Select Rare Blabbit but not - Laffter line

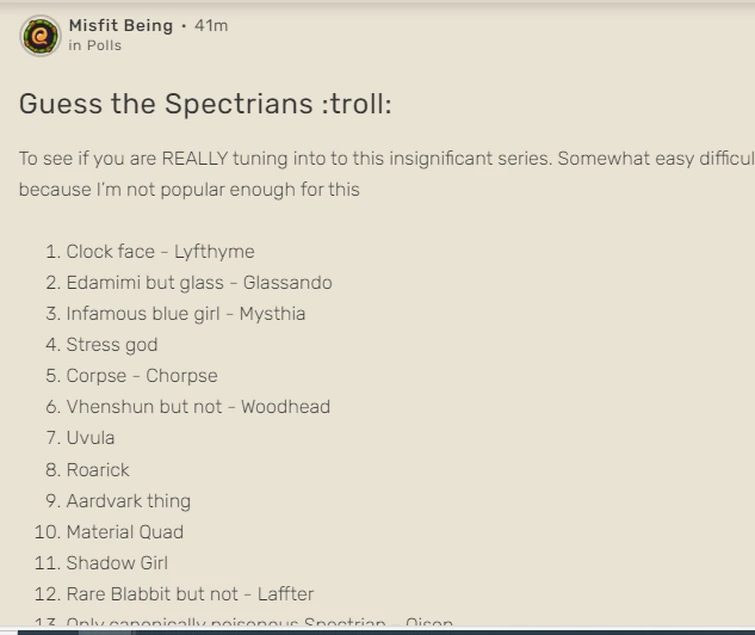point(190,593)
